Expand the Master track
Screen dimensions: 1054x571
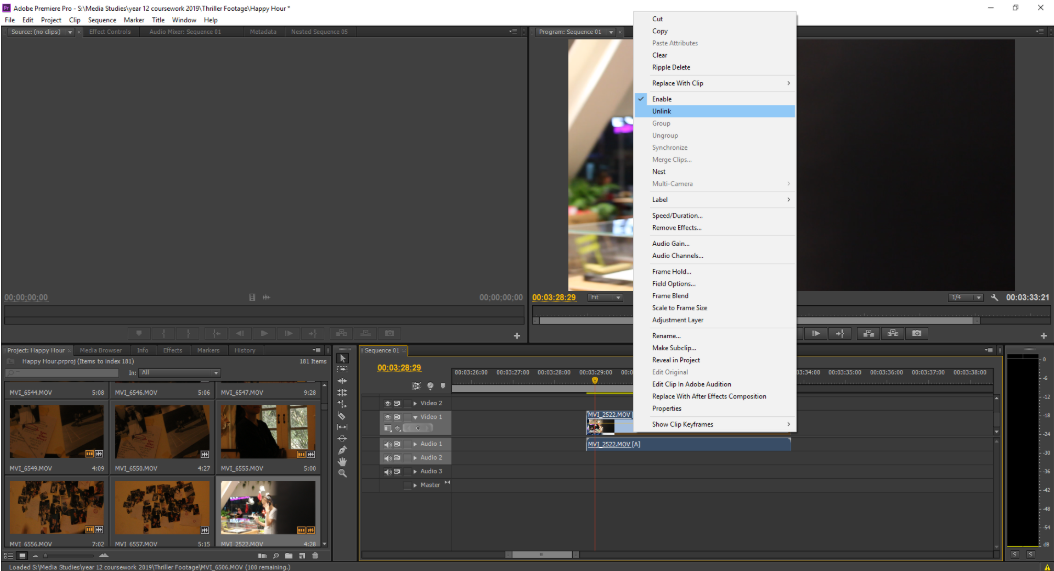click(x=415, y=485)
